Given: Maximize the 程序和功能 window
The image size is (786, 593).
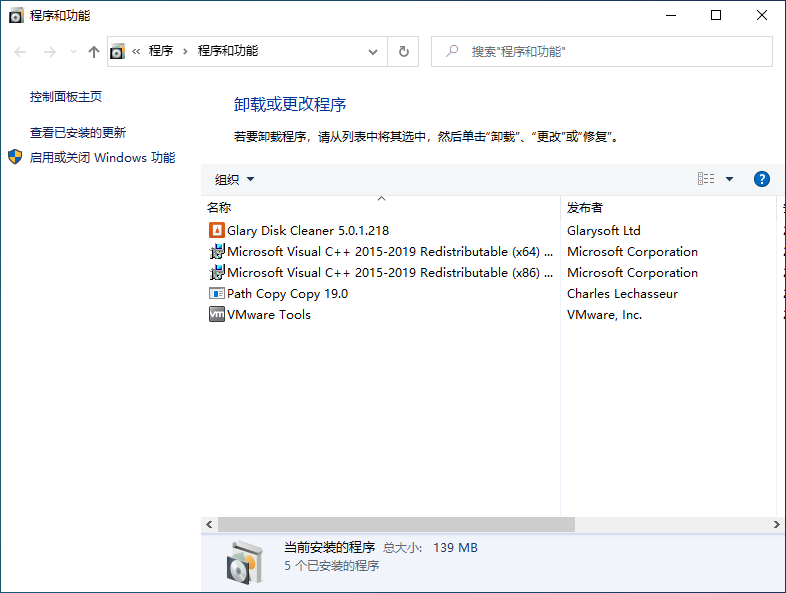Looking at the screenshot, I should (716, 15).
